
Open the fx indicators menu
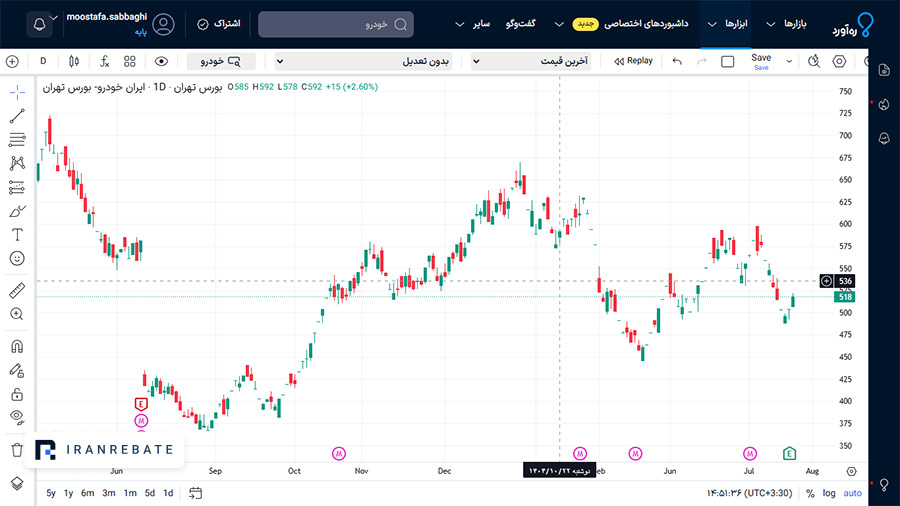coord(104,61)
